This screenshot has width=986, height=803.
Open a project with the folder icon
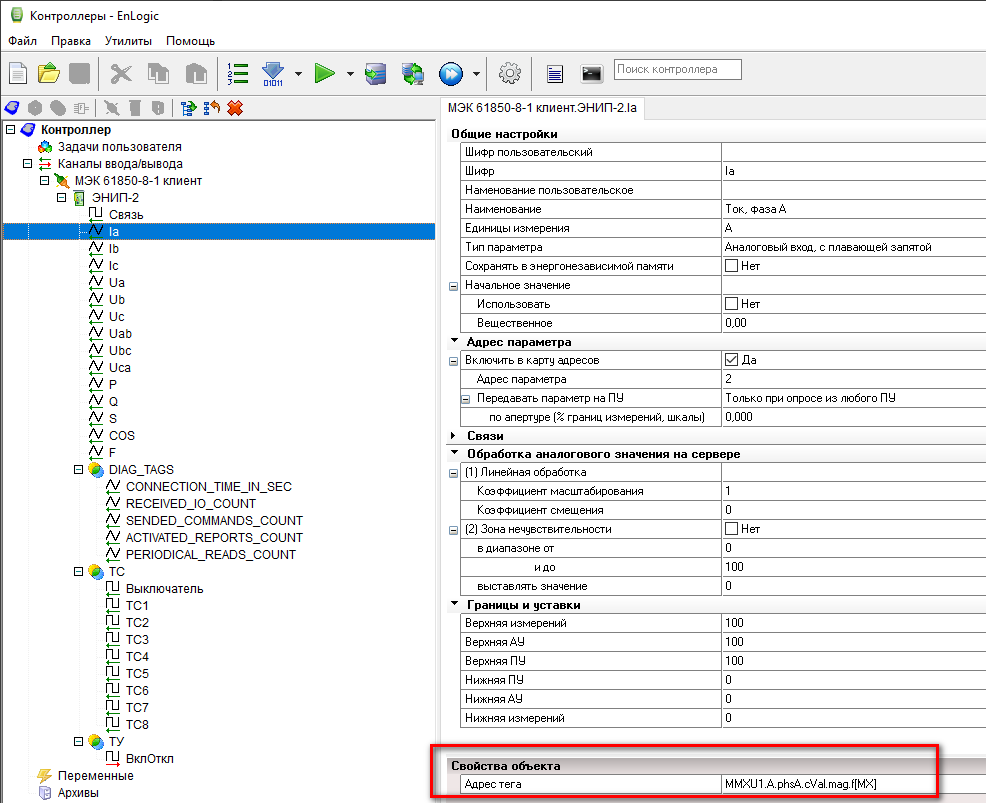coord(49,73)
